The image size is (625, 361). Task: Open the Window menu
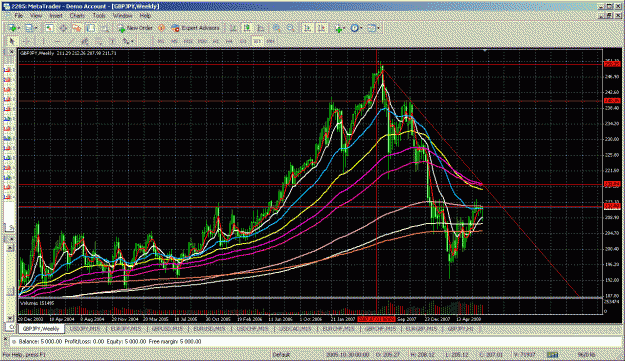coord(122,16)
